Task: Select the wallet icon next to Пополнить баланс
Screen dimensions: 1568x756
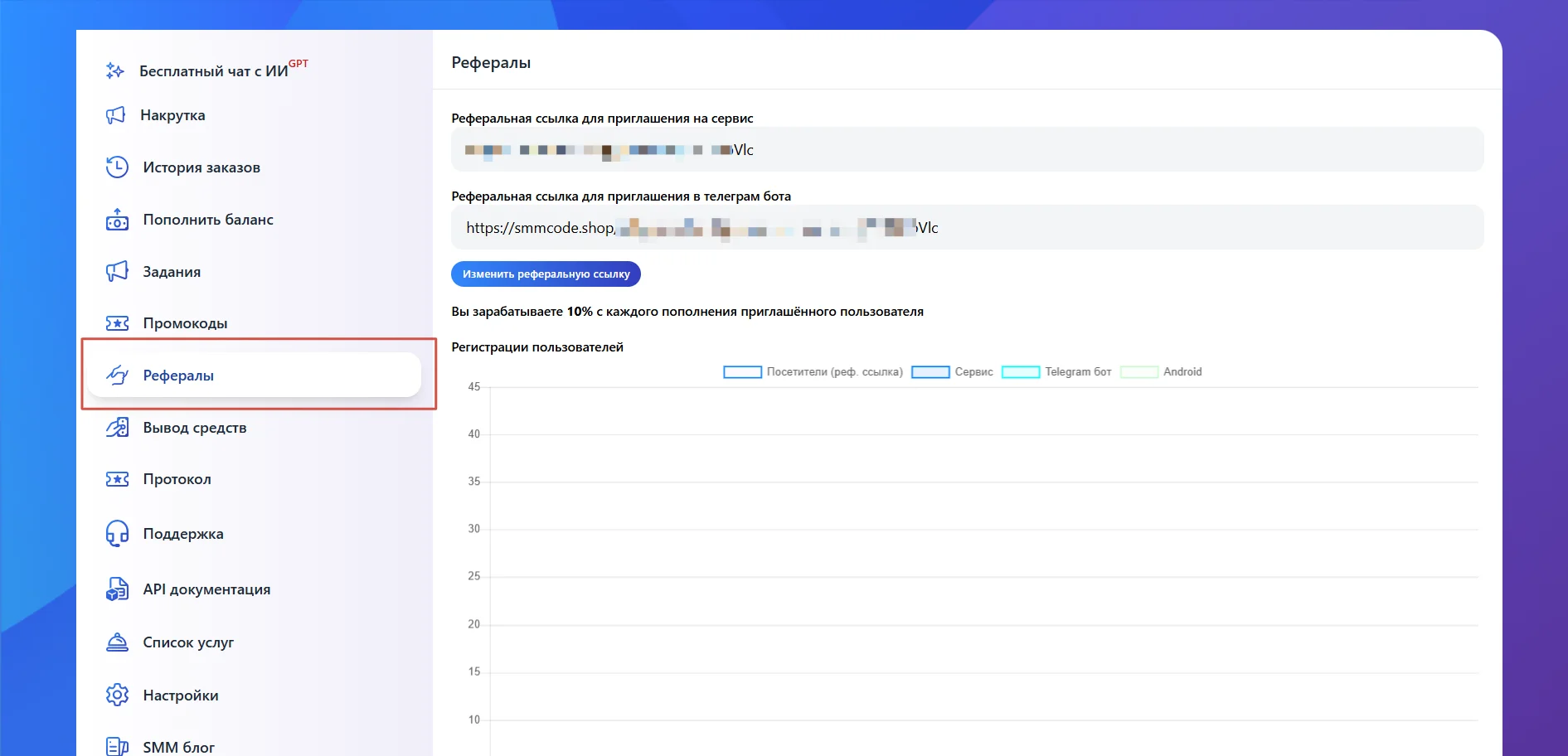Action: [x=117, y=220]
